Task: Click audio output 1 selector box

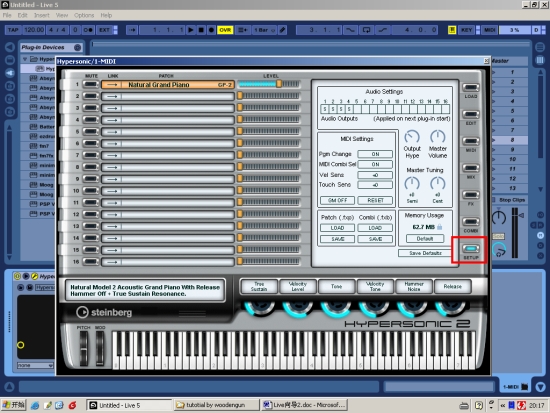Action: [324, 109]
